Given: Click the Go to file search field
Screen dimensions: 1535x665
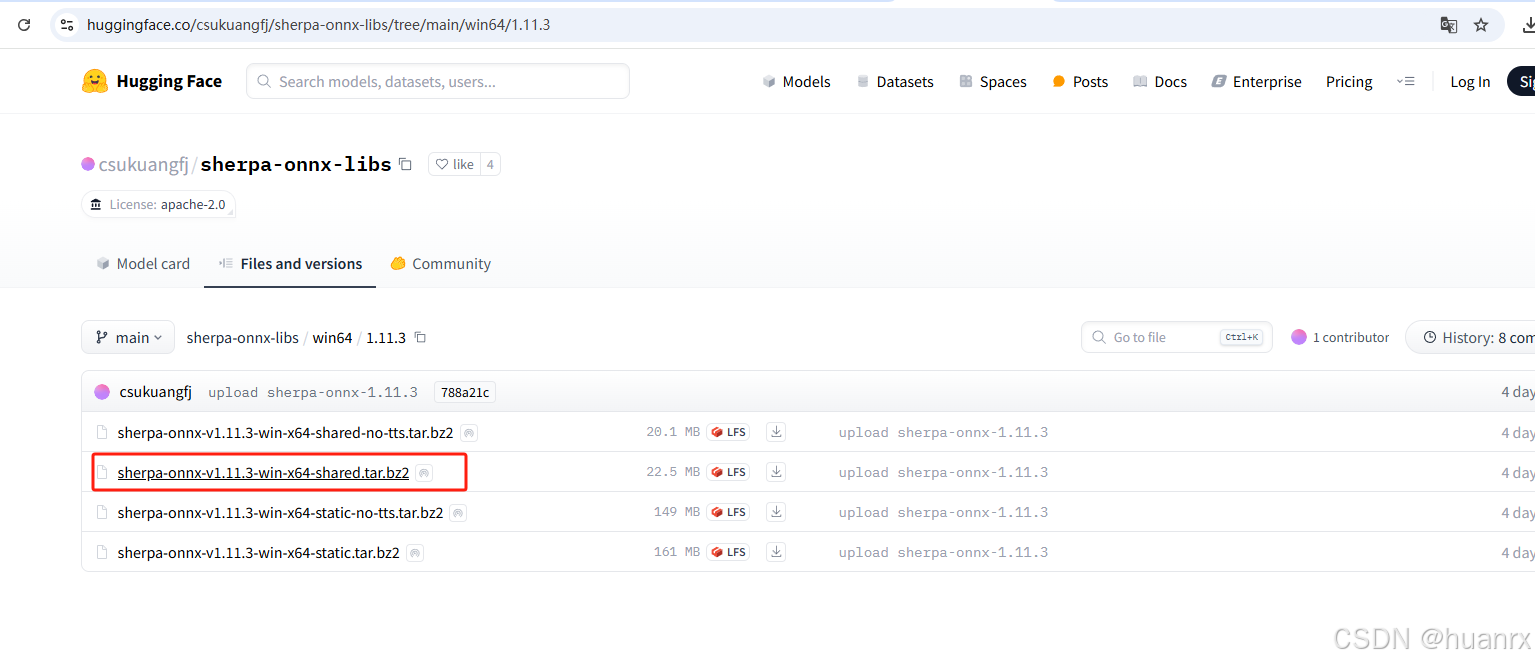Looking at the screenshot, I should pyautogui.click(x=1177, y=338).
